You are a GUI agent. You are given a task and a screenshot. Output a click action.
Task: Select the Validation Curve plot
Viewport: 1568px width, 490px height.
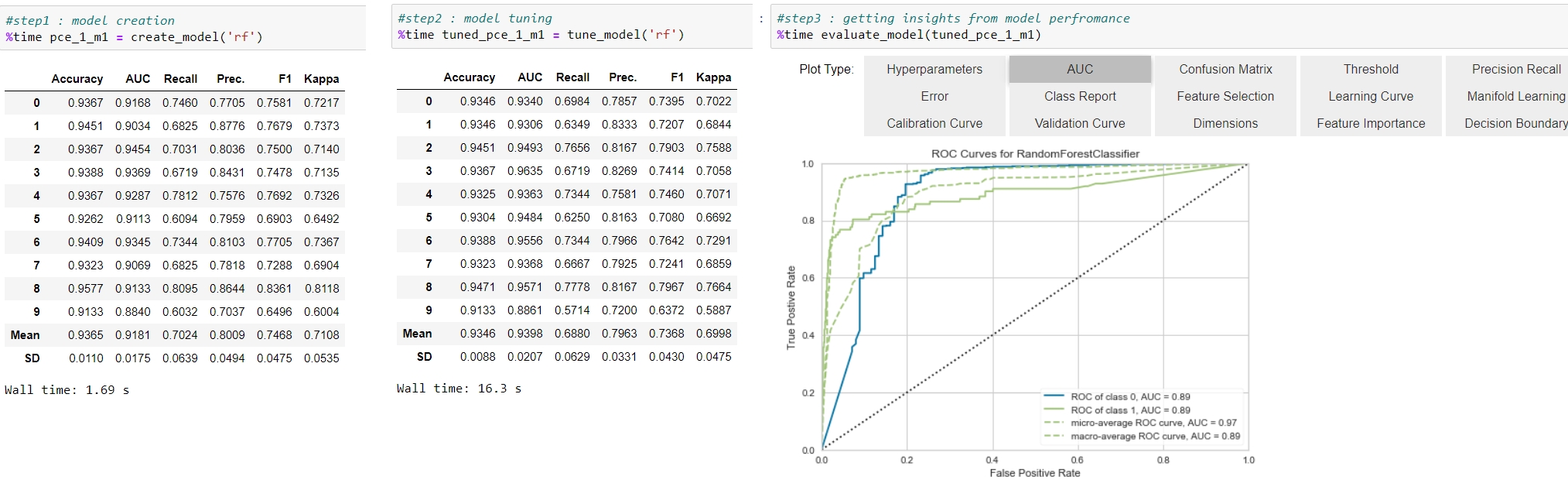pos(1080,123)
